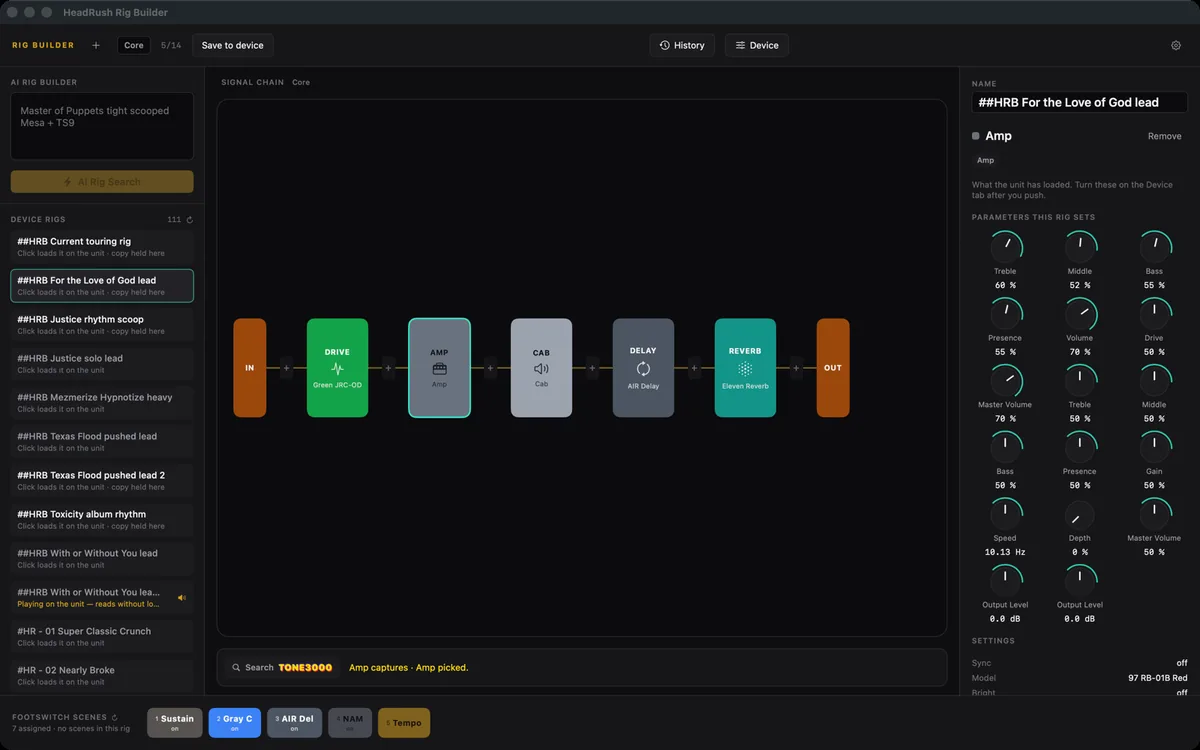
Task: Click the small Amp tag chip
Action: [985, 160]
